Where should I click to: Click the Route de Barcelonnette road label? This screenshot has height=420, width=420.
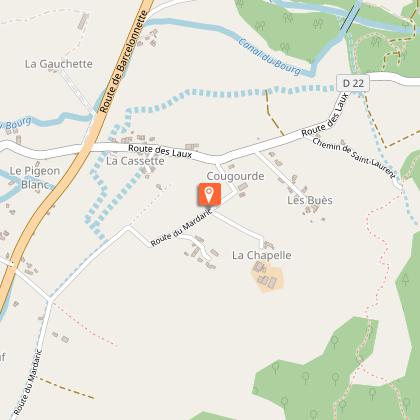tap(124, 62)
